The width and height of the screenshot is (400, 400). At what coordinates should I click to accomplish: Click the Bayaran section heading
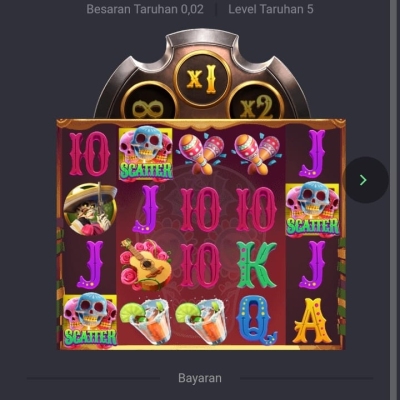pos(200,378)
